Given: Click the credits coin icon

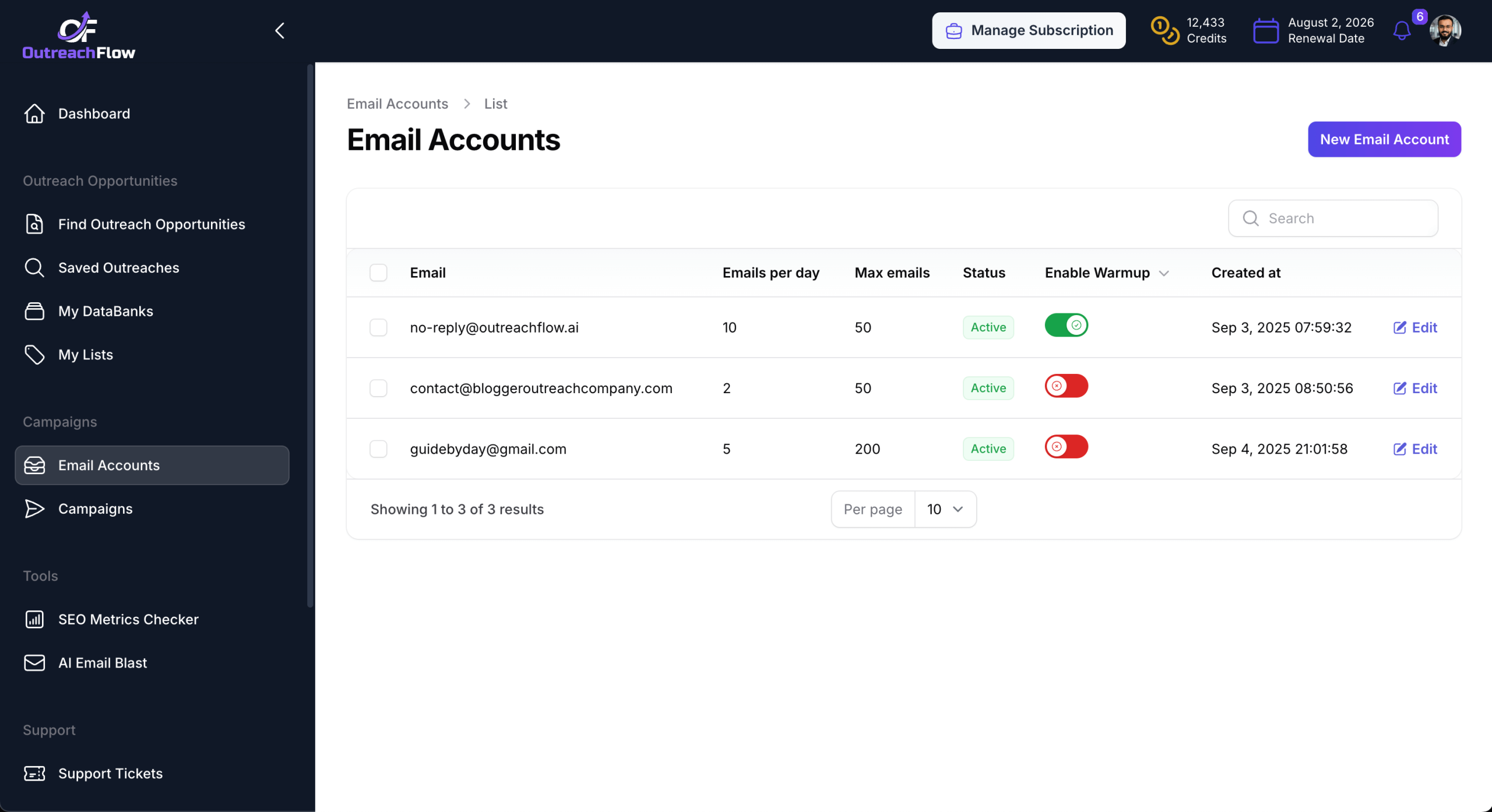Looking at the screenshot, I should pyautogui.click(x=1164, y=30).
